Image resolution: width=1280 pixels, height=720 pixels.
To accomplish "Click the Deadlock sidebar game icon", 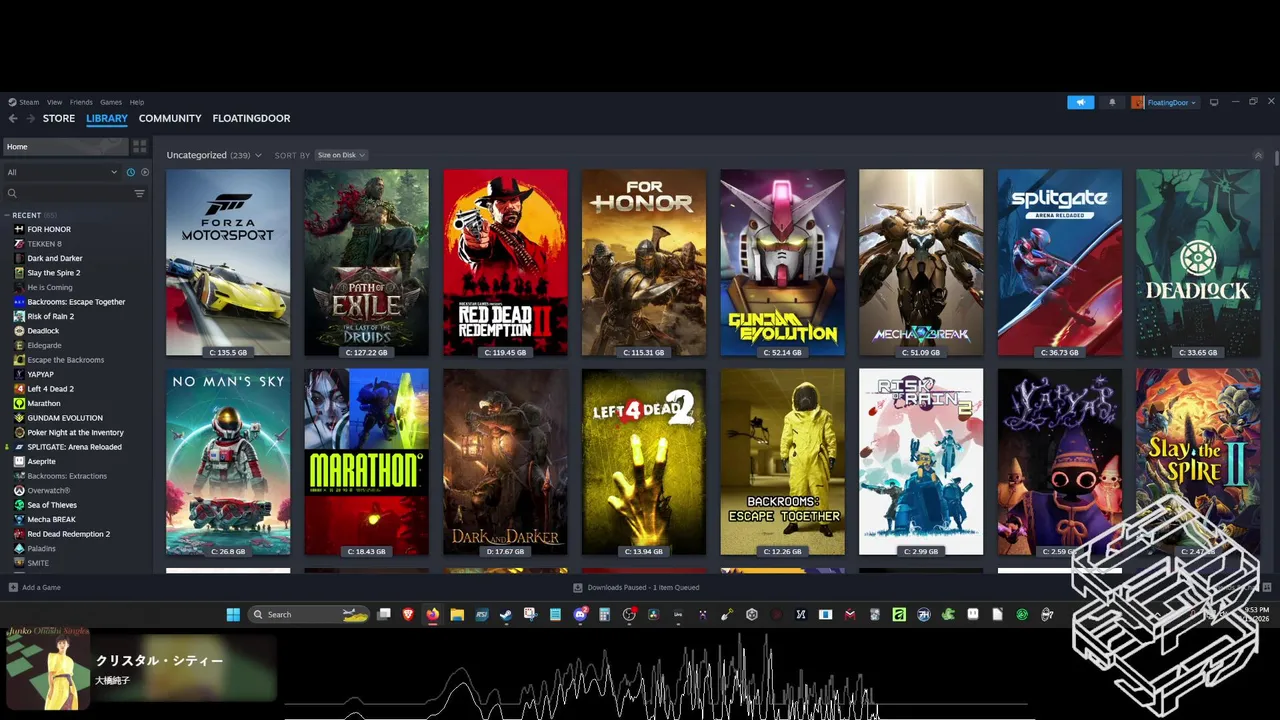I will click(x=19, y=331).
